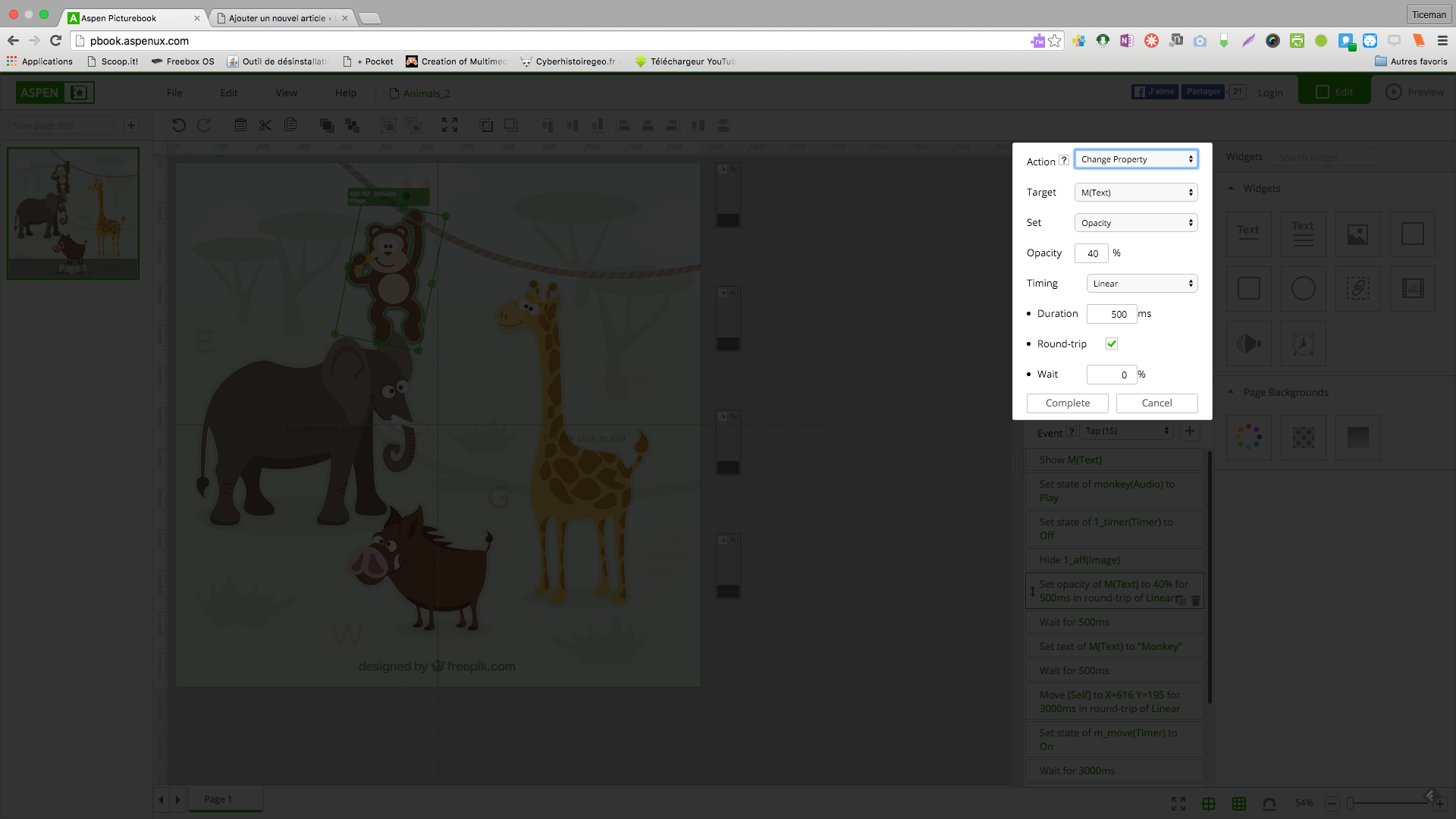Duplicate the selected opacity action
1456x819 pixels.
click(x=1181, y=600)
